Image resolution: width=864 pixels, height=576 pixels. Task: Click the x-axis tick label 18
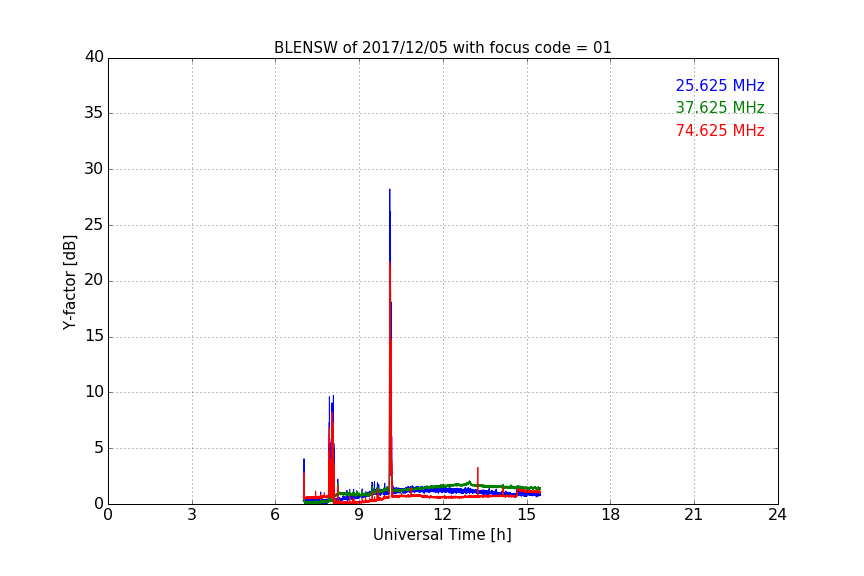click(x=610, y=515)
